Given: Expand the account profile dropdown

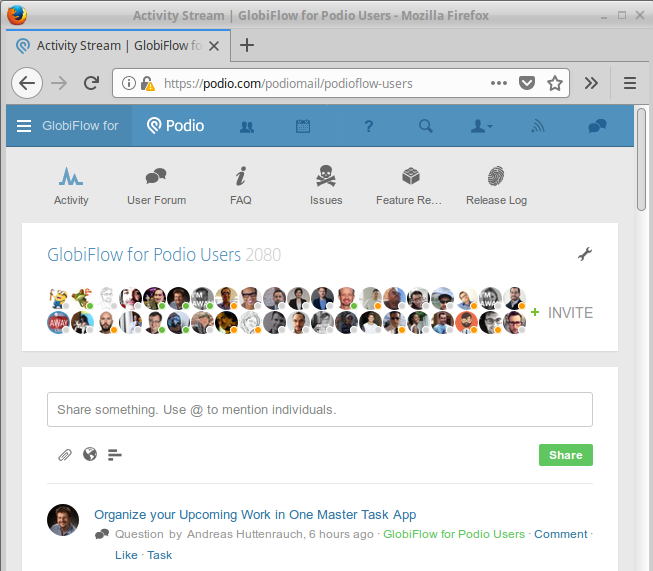Looking at the screenshot, I should coord(481,126).
